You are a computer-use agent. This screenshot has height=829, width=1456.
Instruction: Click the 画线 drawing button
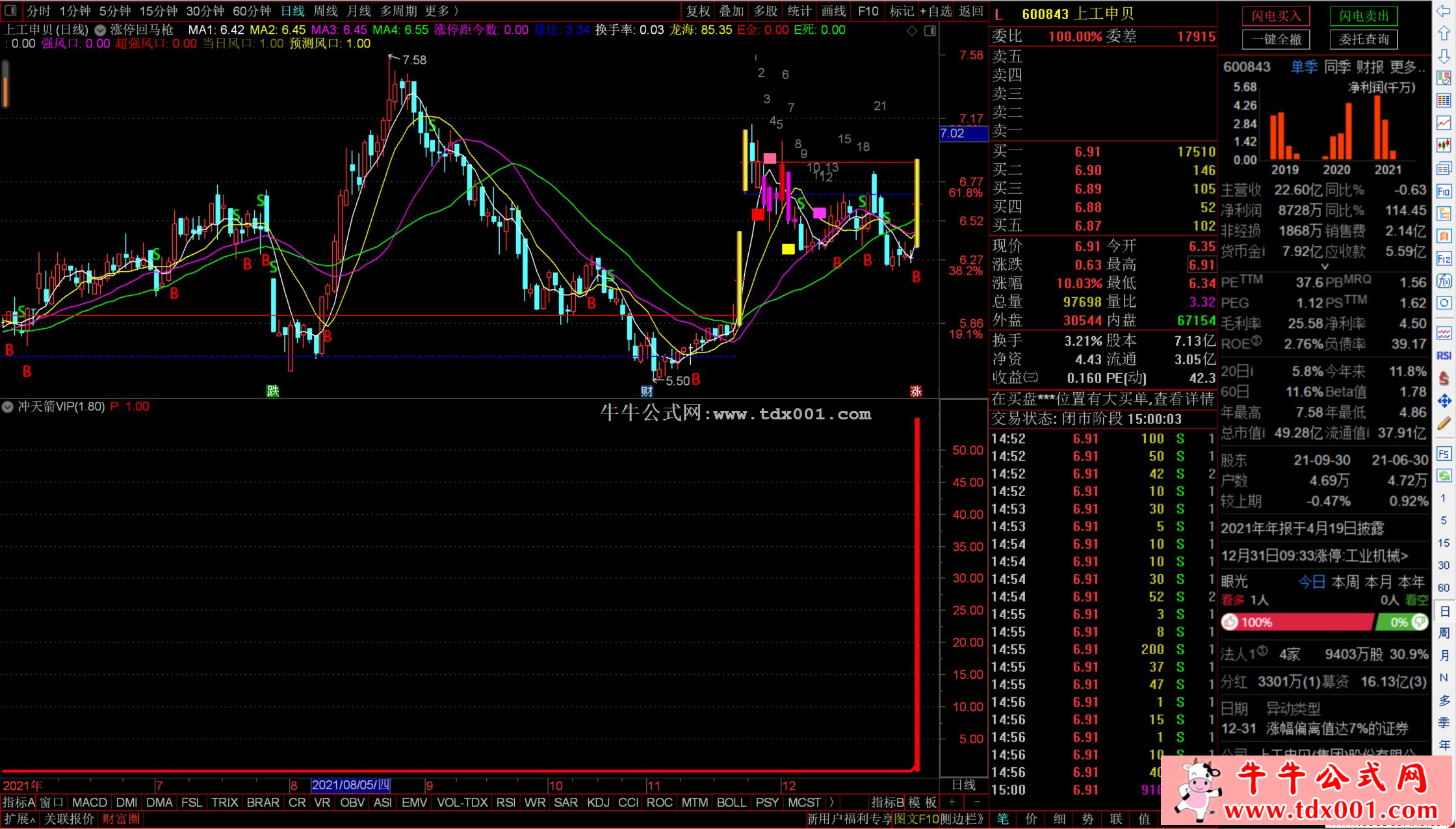[833, 11]
